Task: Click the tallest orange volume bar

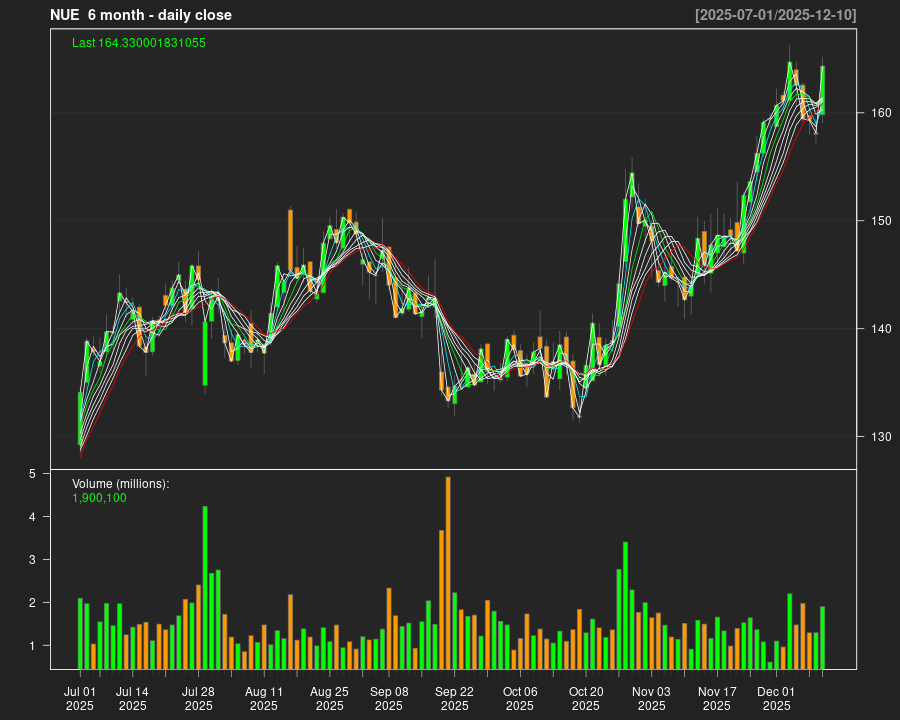Action: 448,572
